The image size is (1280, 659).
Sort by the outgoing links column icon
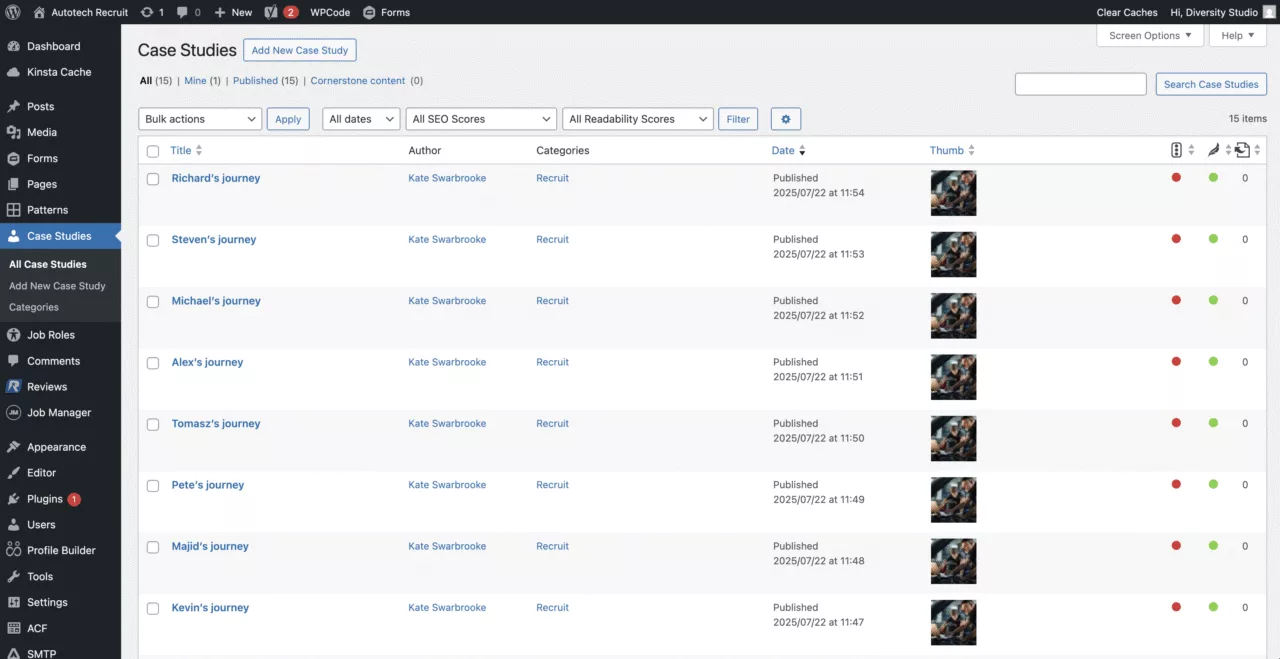click(1242, 150)
